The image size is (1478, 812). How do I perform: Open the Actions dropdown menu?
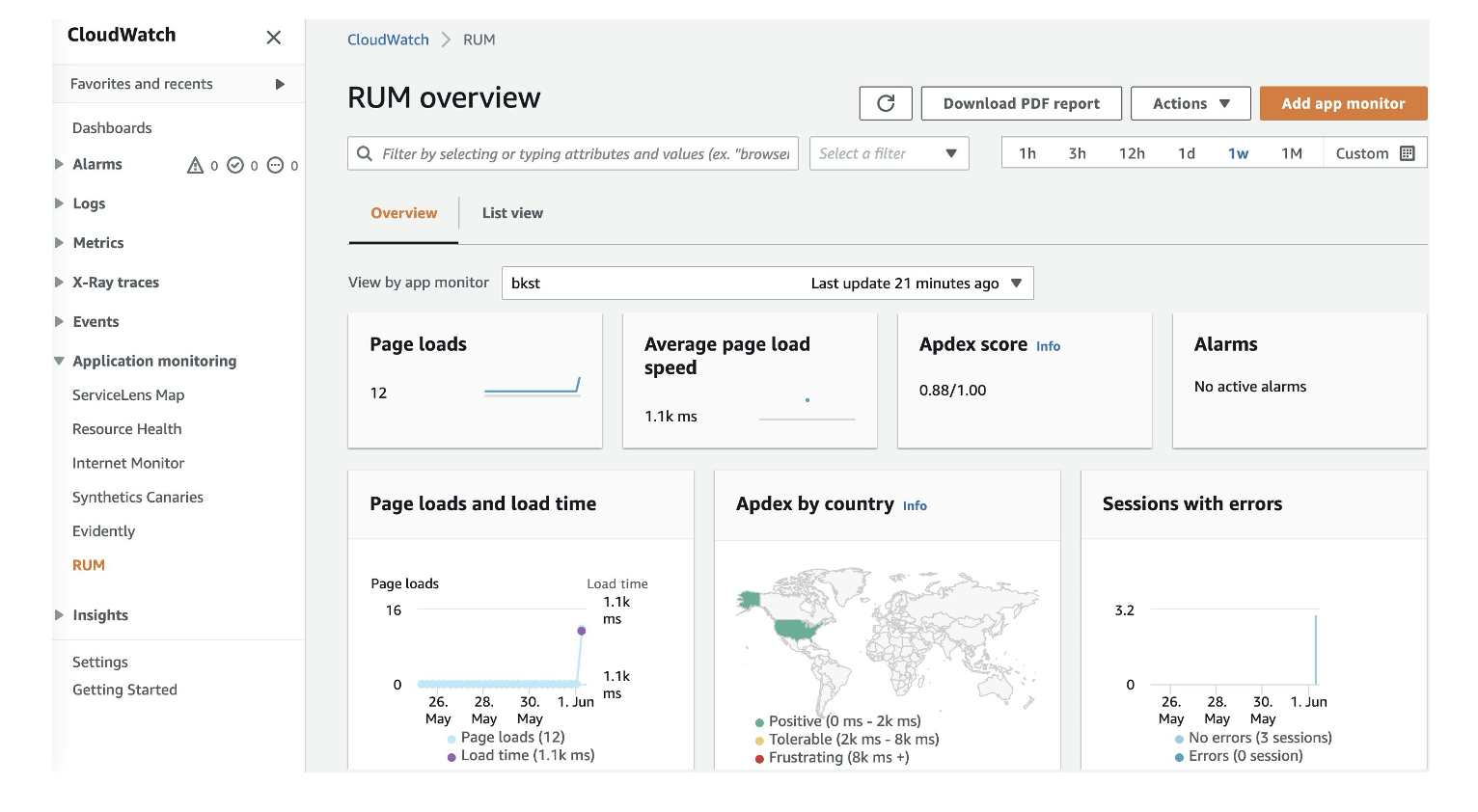click(1190, 103)
